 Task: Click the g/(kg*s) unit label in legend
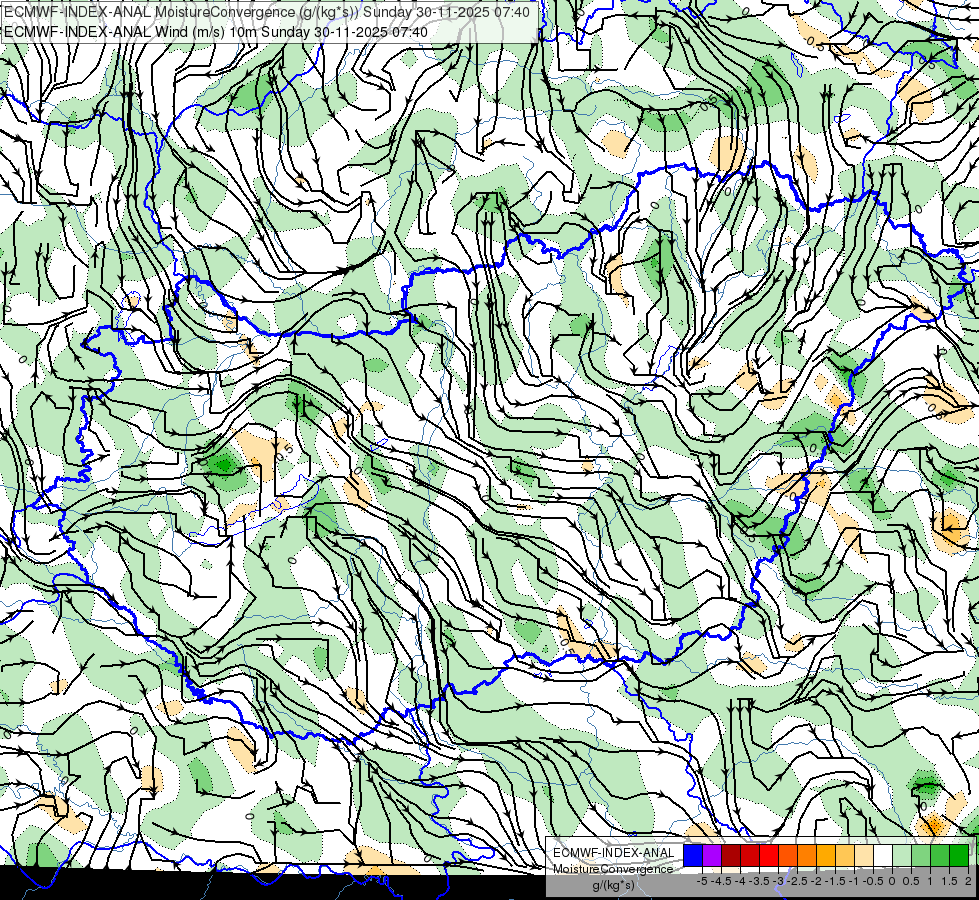coord(614,885)
